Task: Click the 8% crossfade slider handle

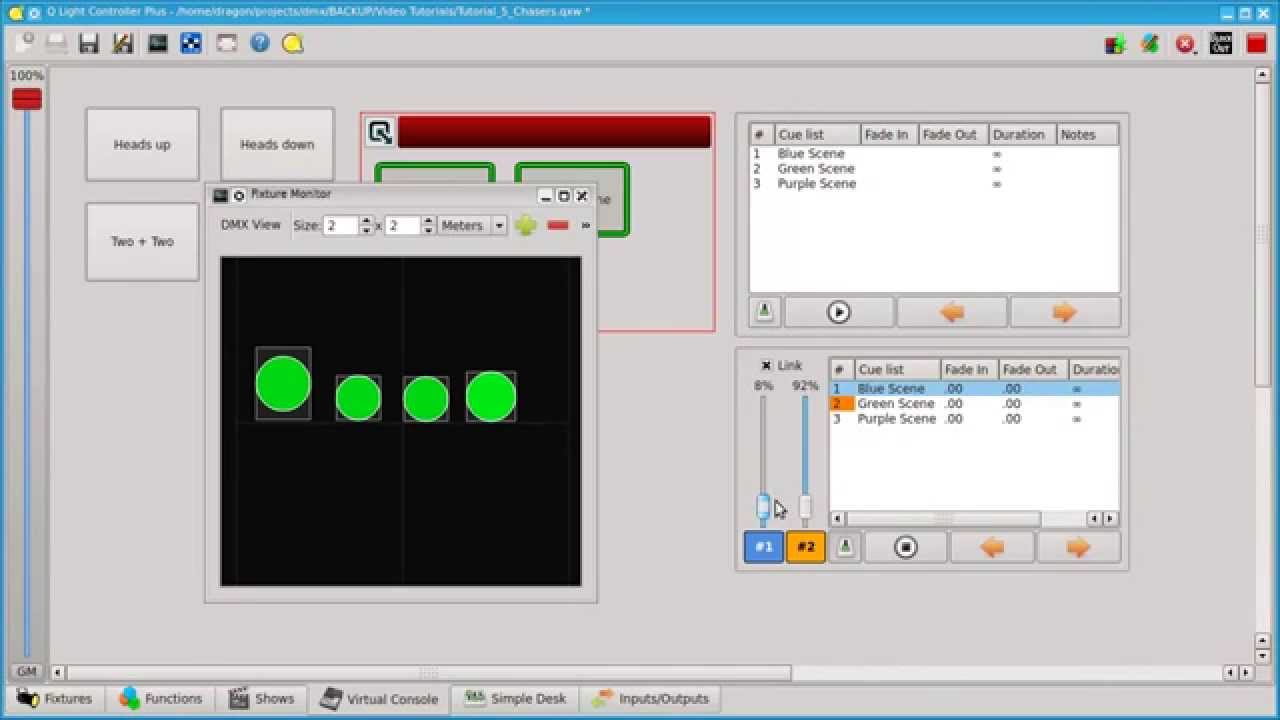Action: (x=763, y=507)
